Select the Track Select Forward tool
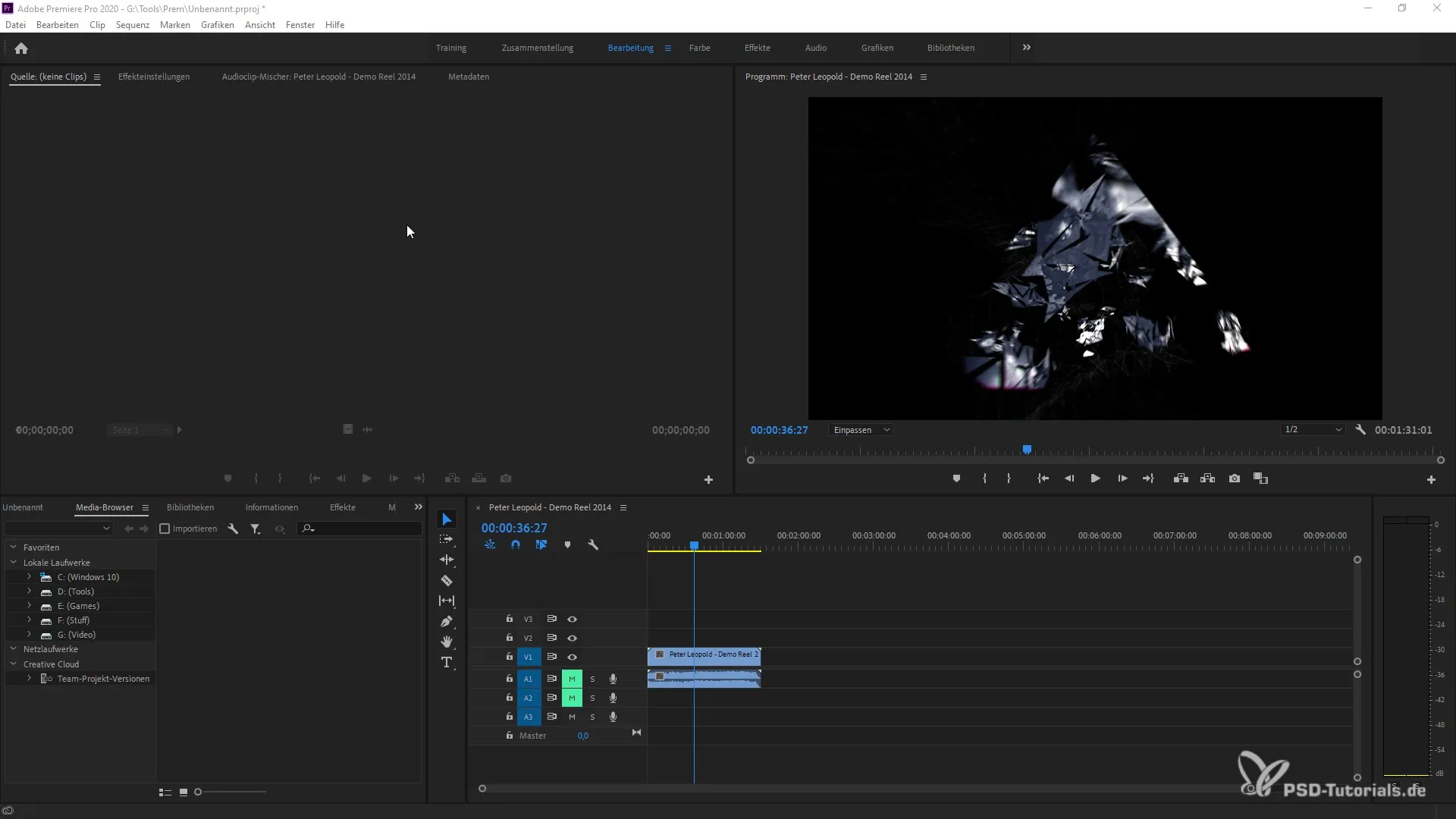 click(447, 539)
